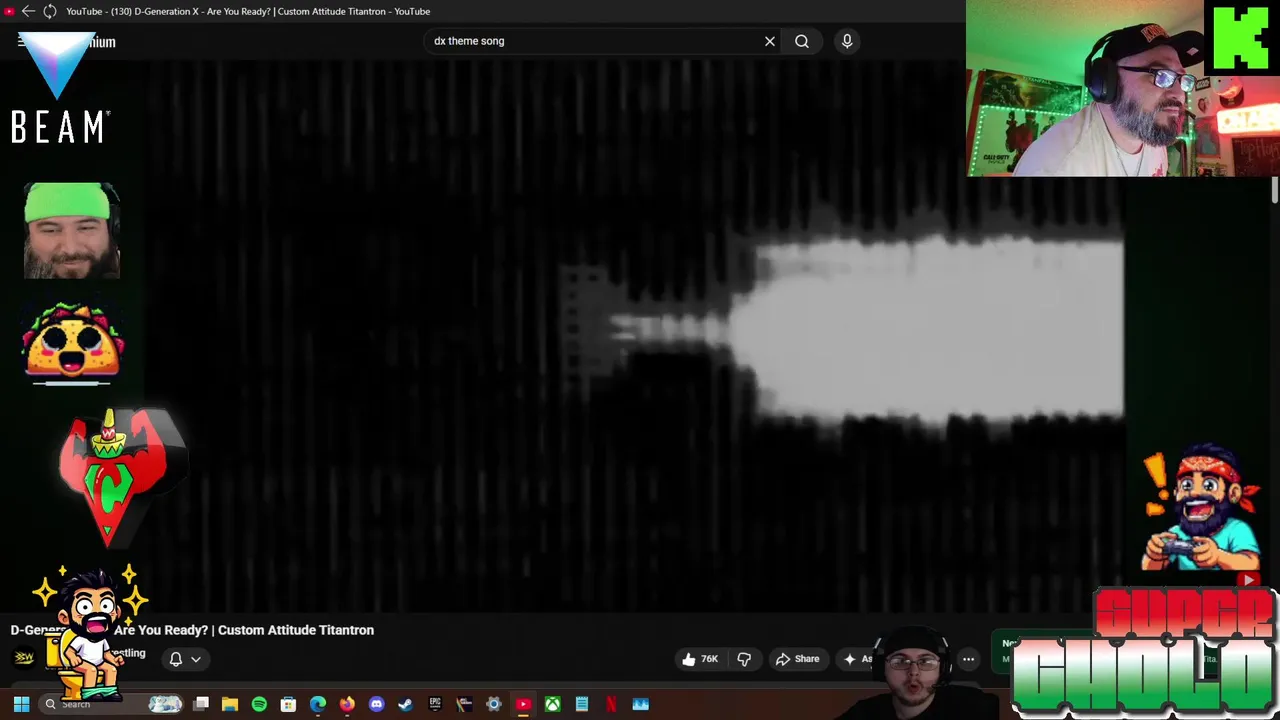This screenshot has width=1280, height=720.
Task: Like the video with thumbs up
Action: click(700, 659)
